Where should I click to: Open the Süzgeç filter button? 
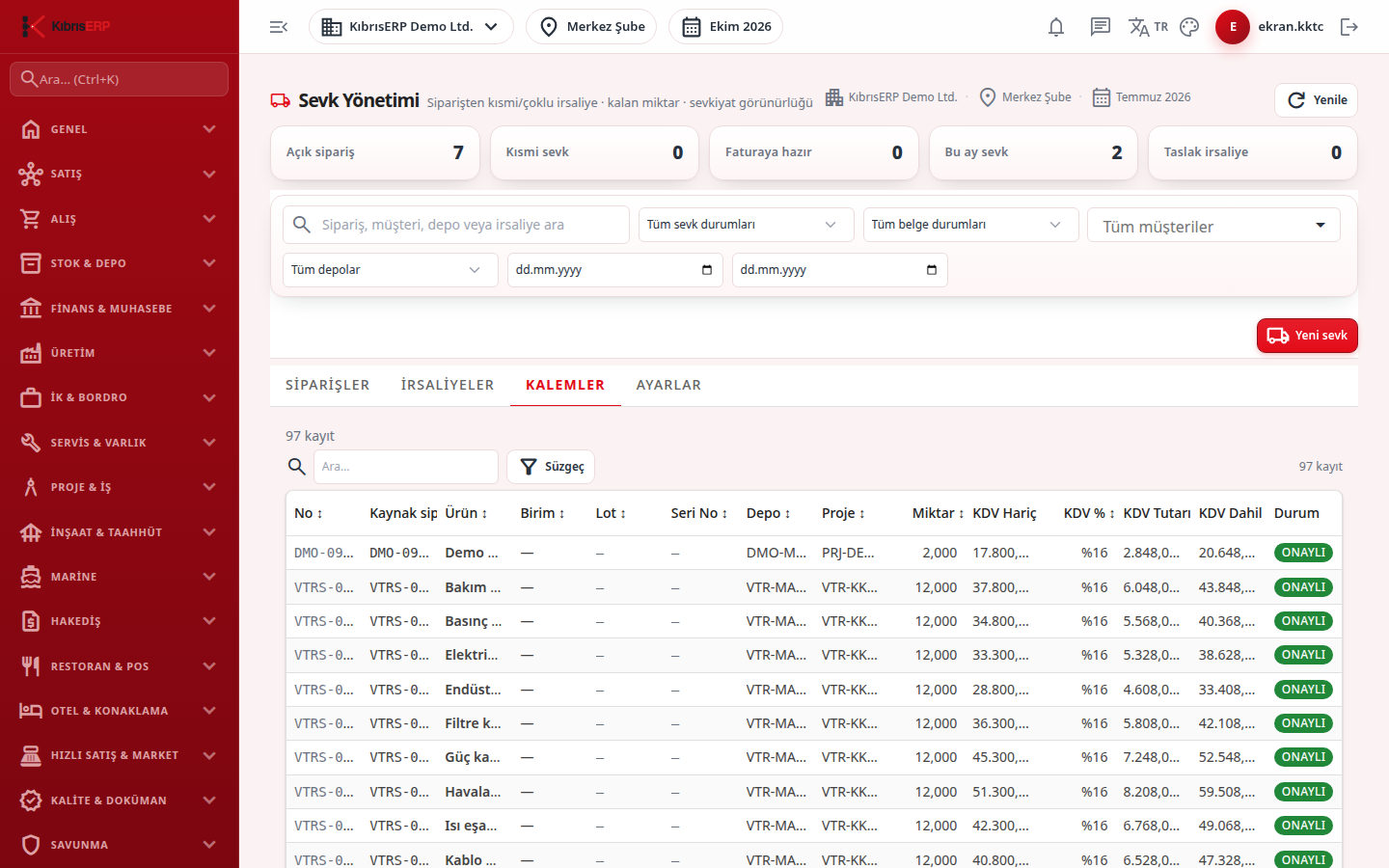point(551,467)
